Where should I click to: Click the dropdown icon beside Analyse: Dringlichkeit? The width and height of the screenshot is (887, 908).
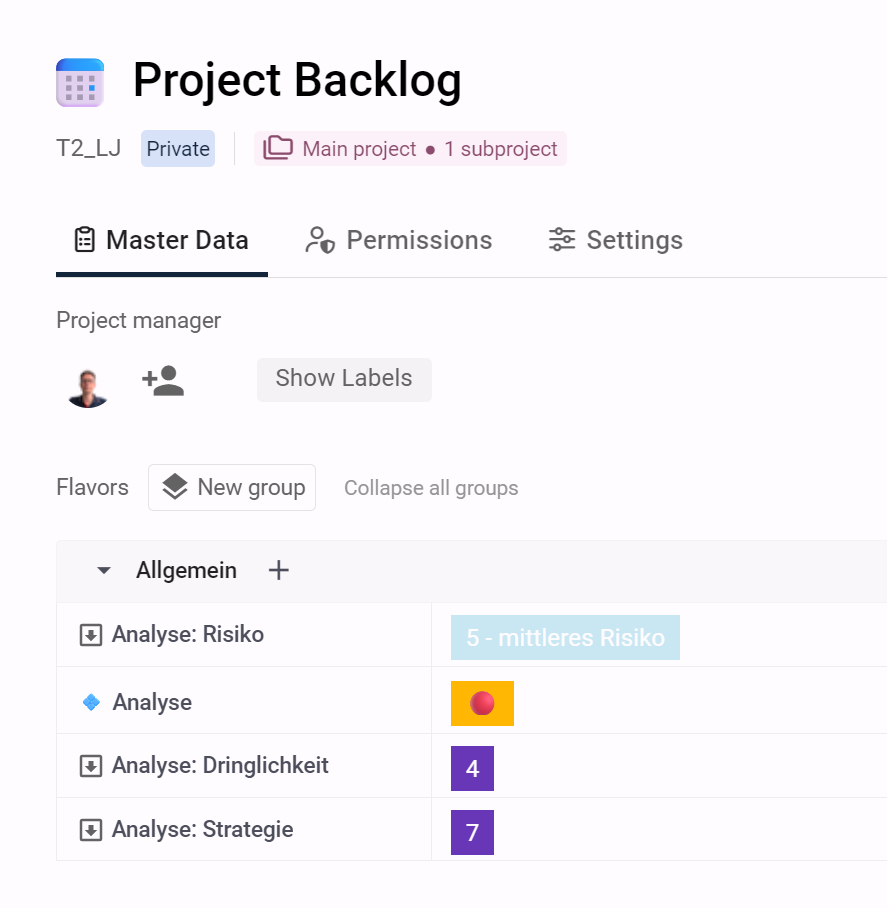tap(91, 766)
